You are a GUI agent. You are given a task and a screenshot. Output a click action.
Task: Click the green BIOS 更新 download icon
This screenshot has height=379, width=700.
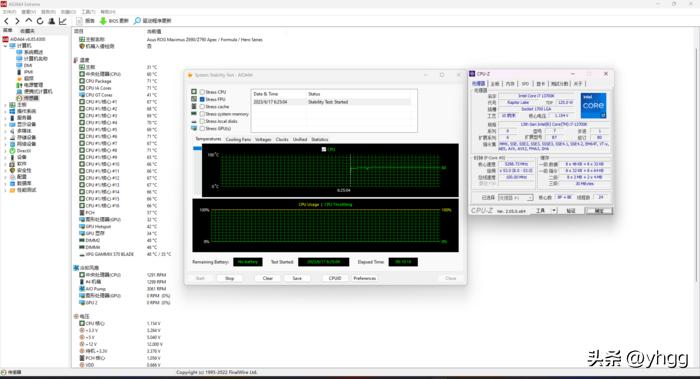(x=103, y=21)
